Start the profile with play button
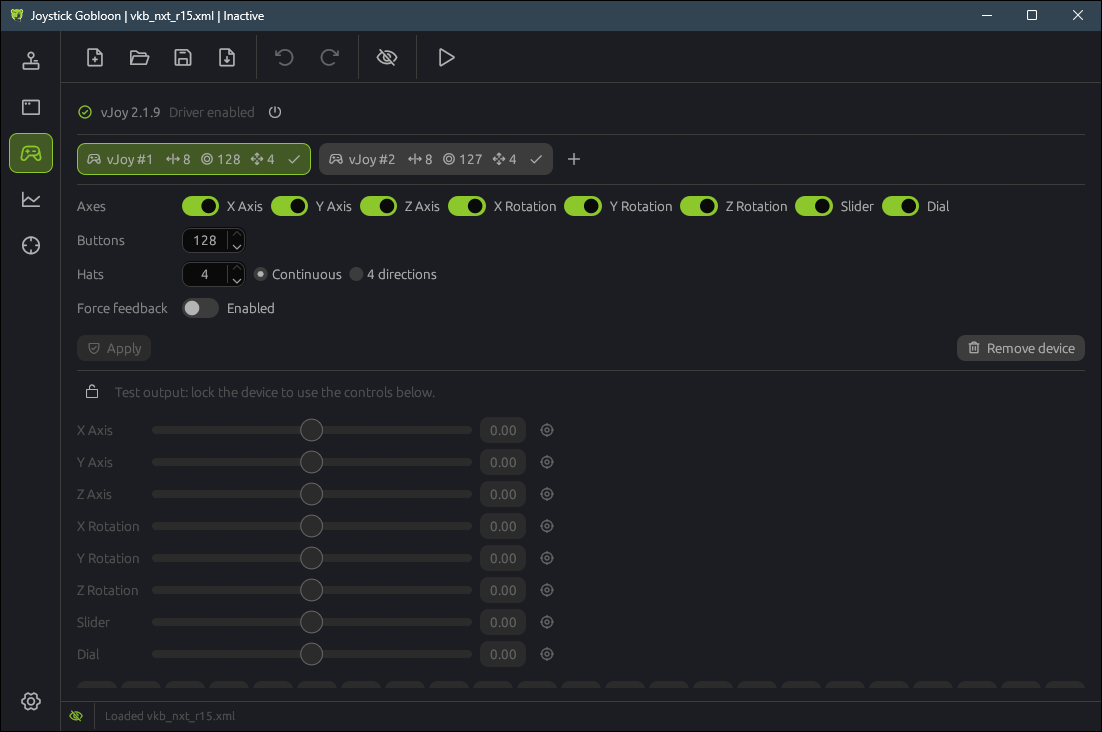The width and height of the screenshot is (1102, 732). 446,58
